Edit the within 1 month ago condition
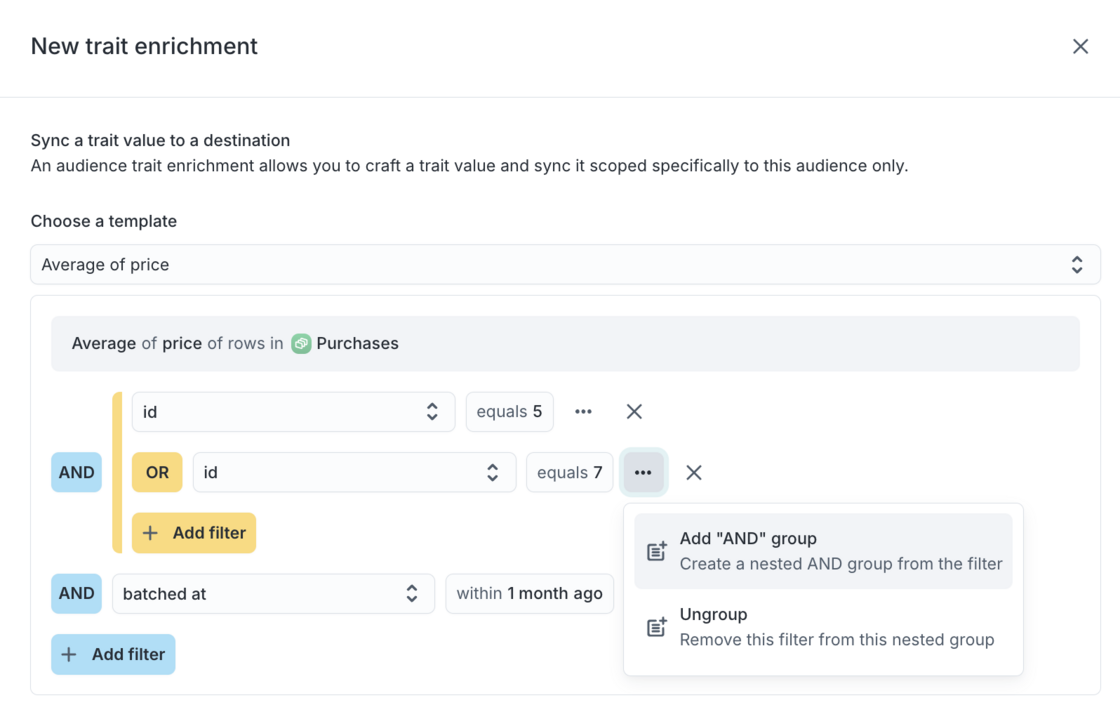The height and width of the screenshot is (705, 1120). tap(529, 594)
